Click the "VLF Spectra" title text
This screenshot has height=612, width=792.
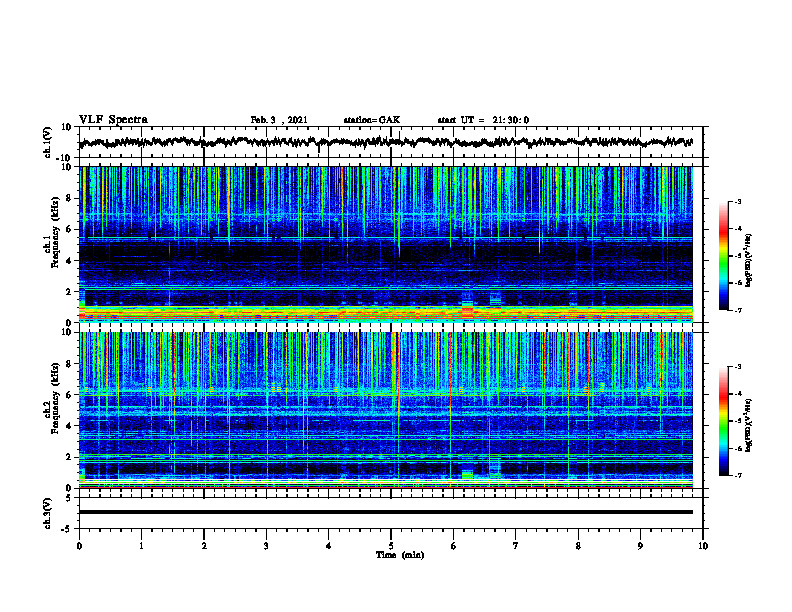click(113, 120)
